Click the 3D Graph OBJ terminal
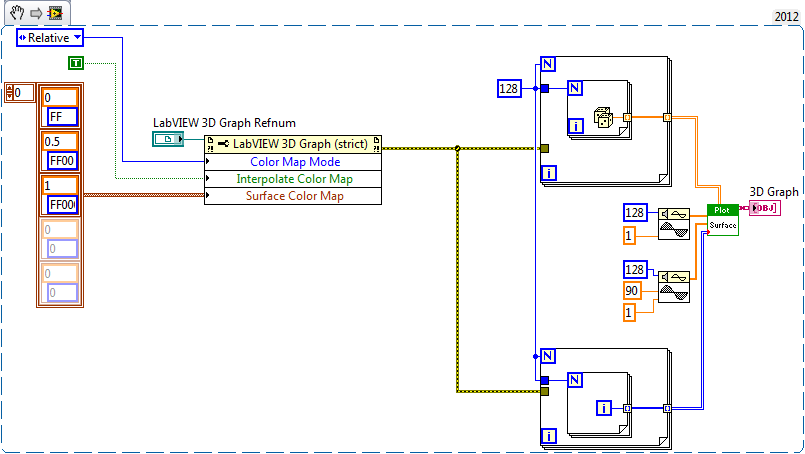Image resolution: width=805 pixels, height=454 pixels. click(x=765, y=208)
